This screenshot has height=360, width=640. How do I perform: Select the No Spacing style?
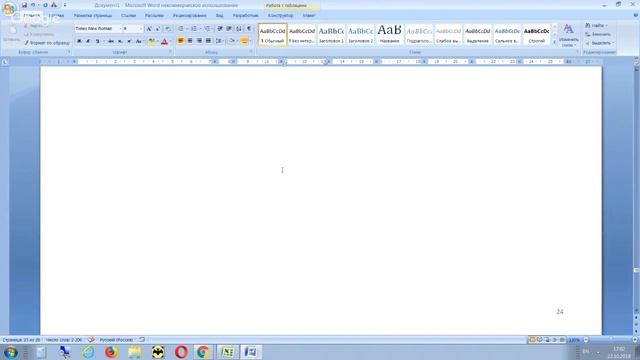coord(302,35)
